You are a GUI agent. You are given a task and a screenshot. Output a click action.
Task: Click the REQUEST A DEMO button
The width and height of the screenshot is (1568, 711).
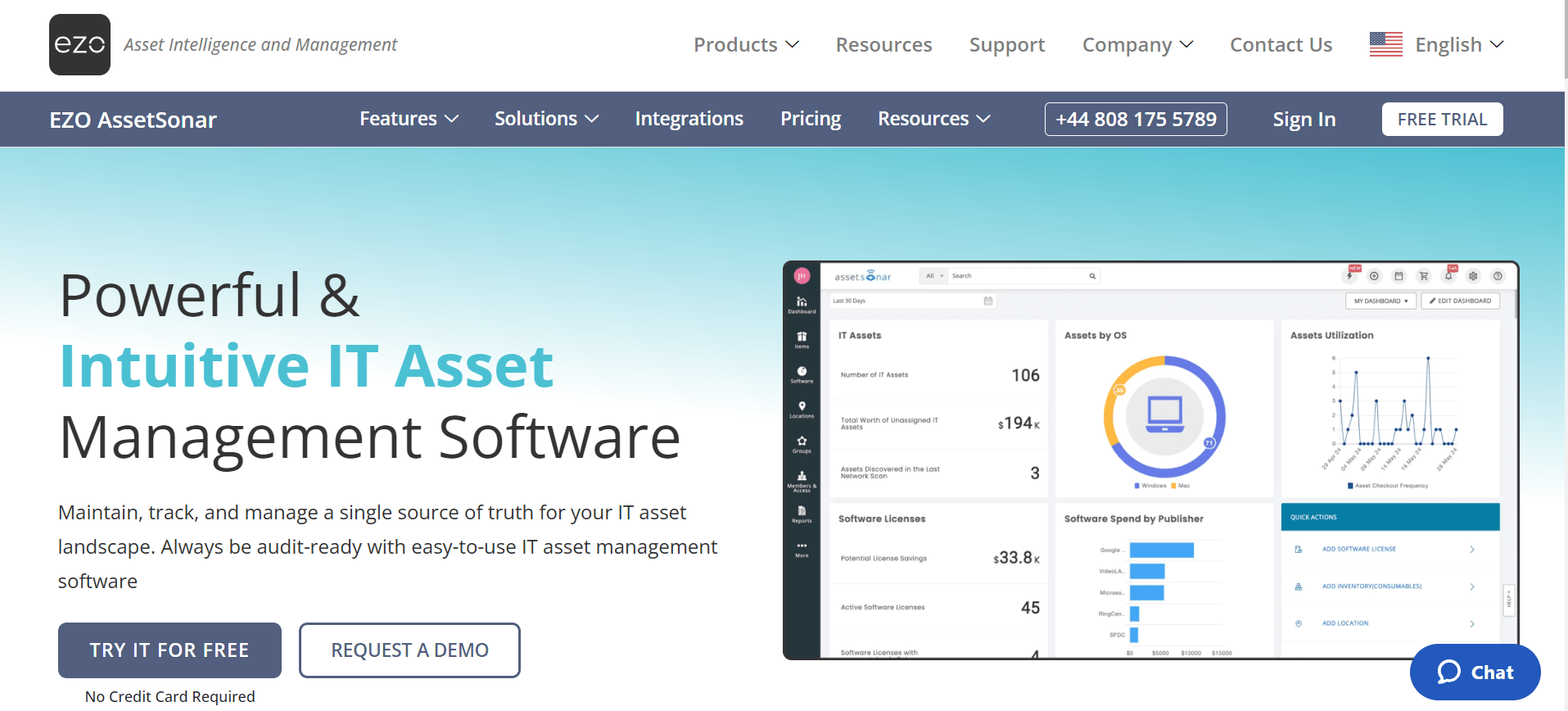[409, 650]
